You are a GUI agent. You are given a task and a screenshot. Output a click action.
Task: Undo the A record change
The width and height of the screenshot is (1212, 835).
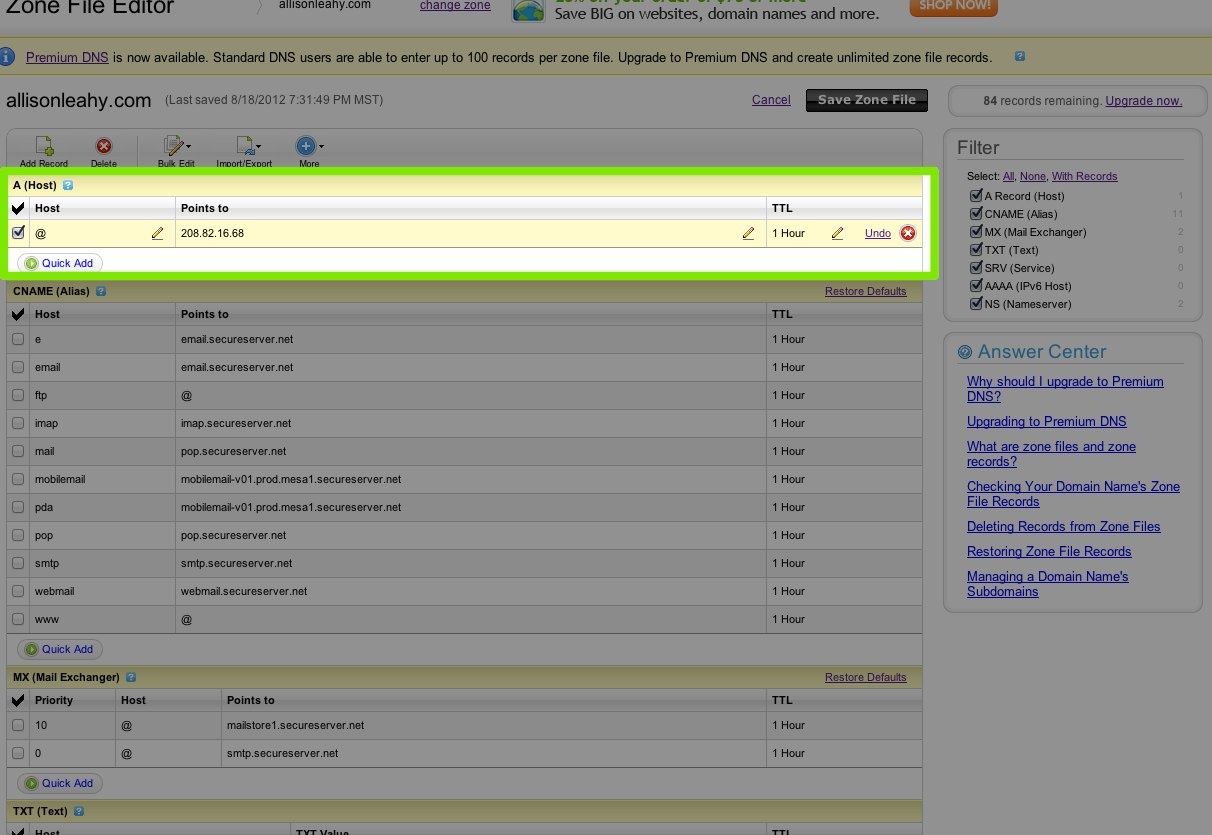point(878,233)
